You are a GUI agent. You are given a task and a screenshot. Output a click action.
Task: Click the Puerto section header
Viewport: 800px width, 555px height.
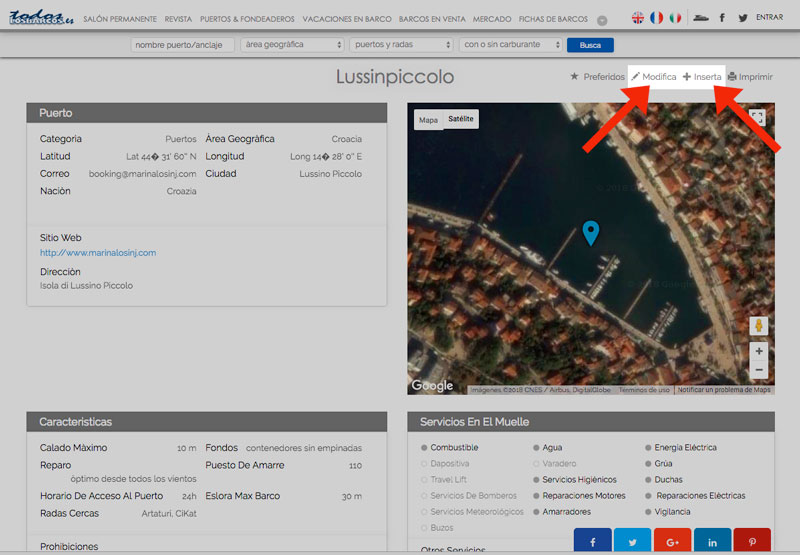[207, 113]
